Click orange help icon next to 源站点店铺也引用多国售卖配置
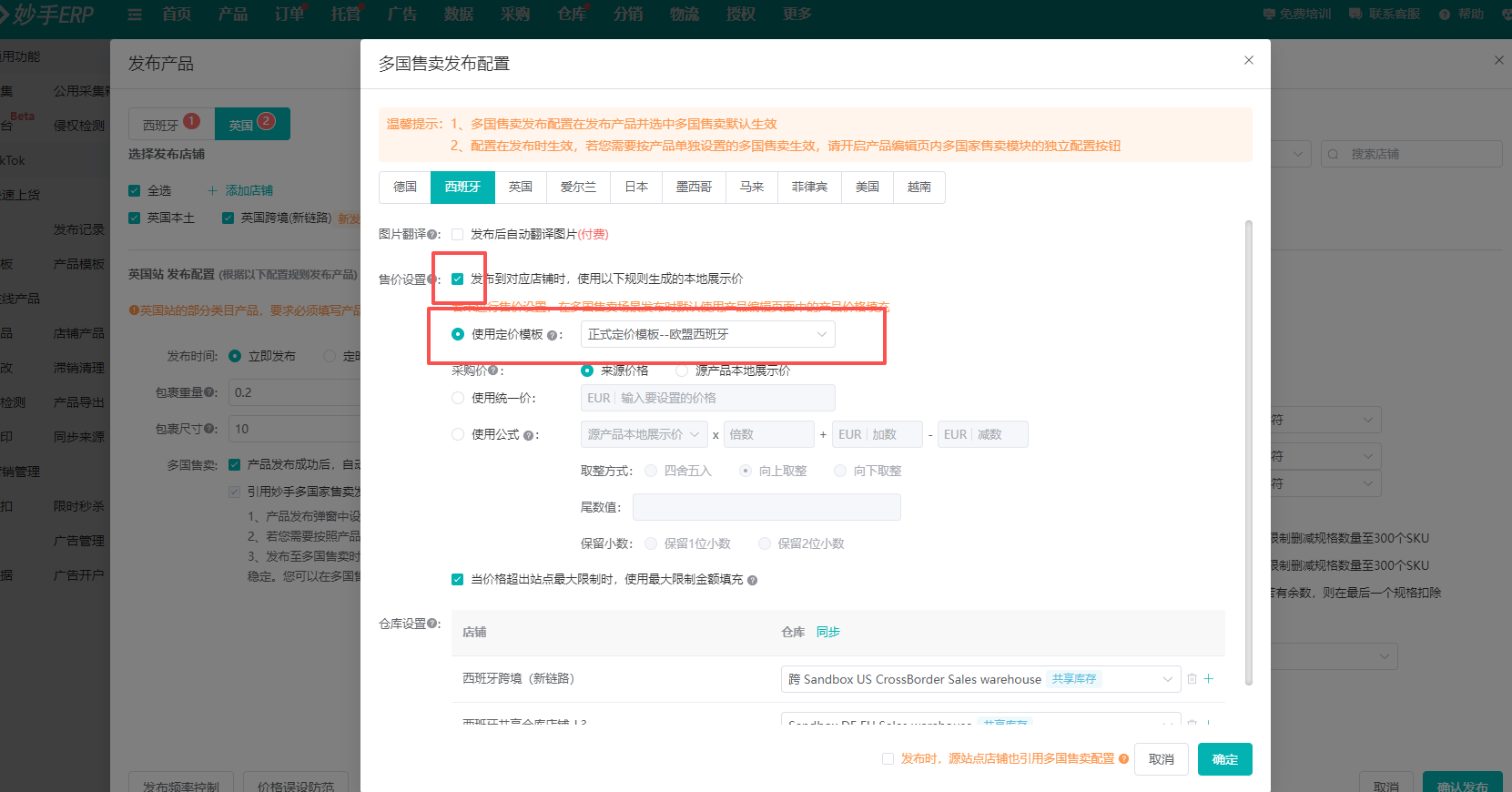 pyautogui.click(x=1123, y=759)
